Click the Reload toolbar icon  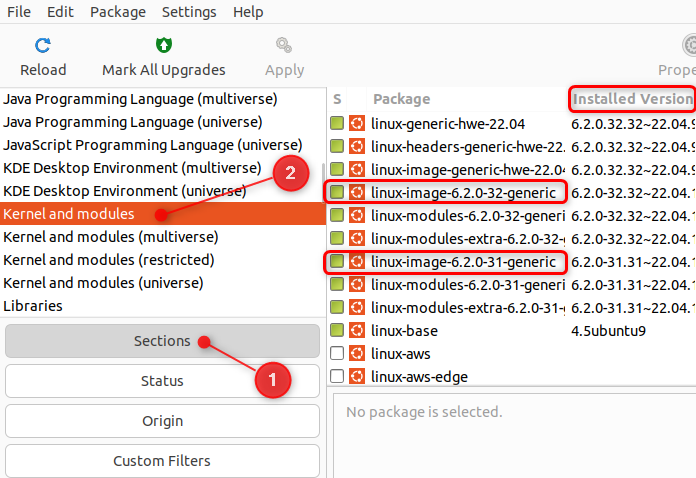point(43,45)
